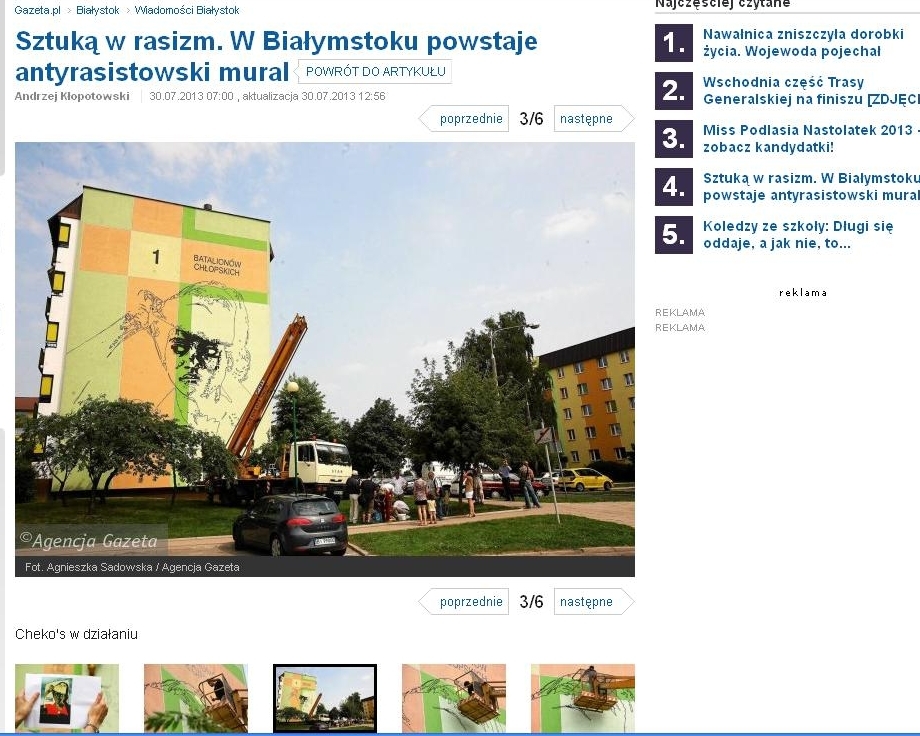Viewport: 920px width, 736px height.
Task: Open article 'Nawałnica zniszczyła dorobki życia'
Action: pos(803,43)
